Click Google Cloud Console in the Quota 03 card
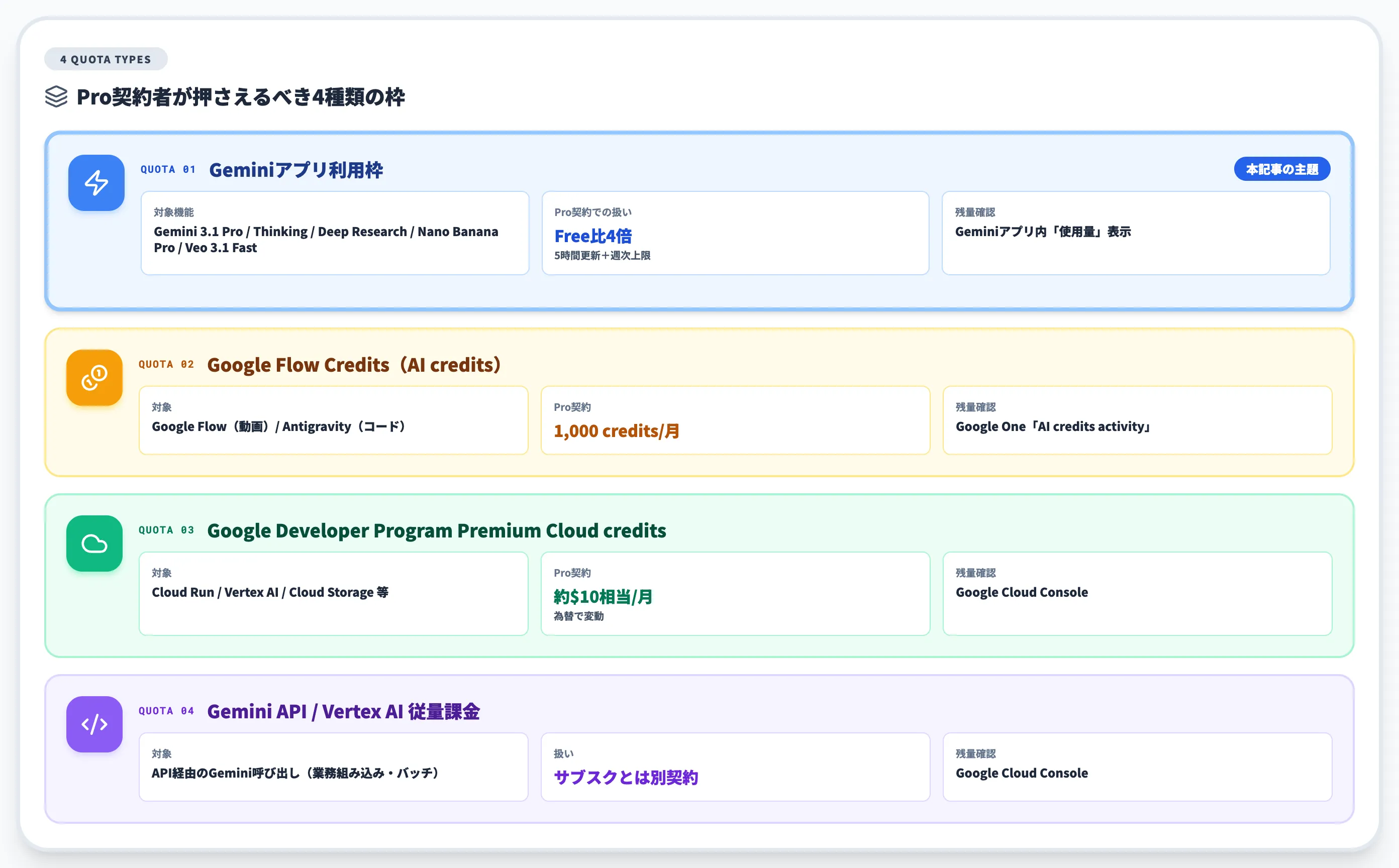Screen dimensions: 1399x868 (1022, 592)
